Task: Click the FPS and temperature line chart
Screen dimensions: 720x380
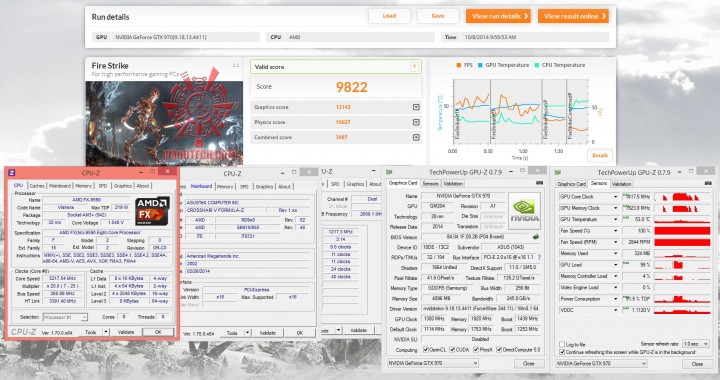Action: (521, 111)
